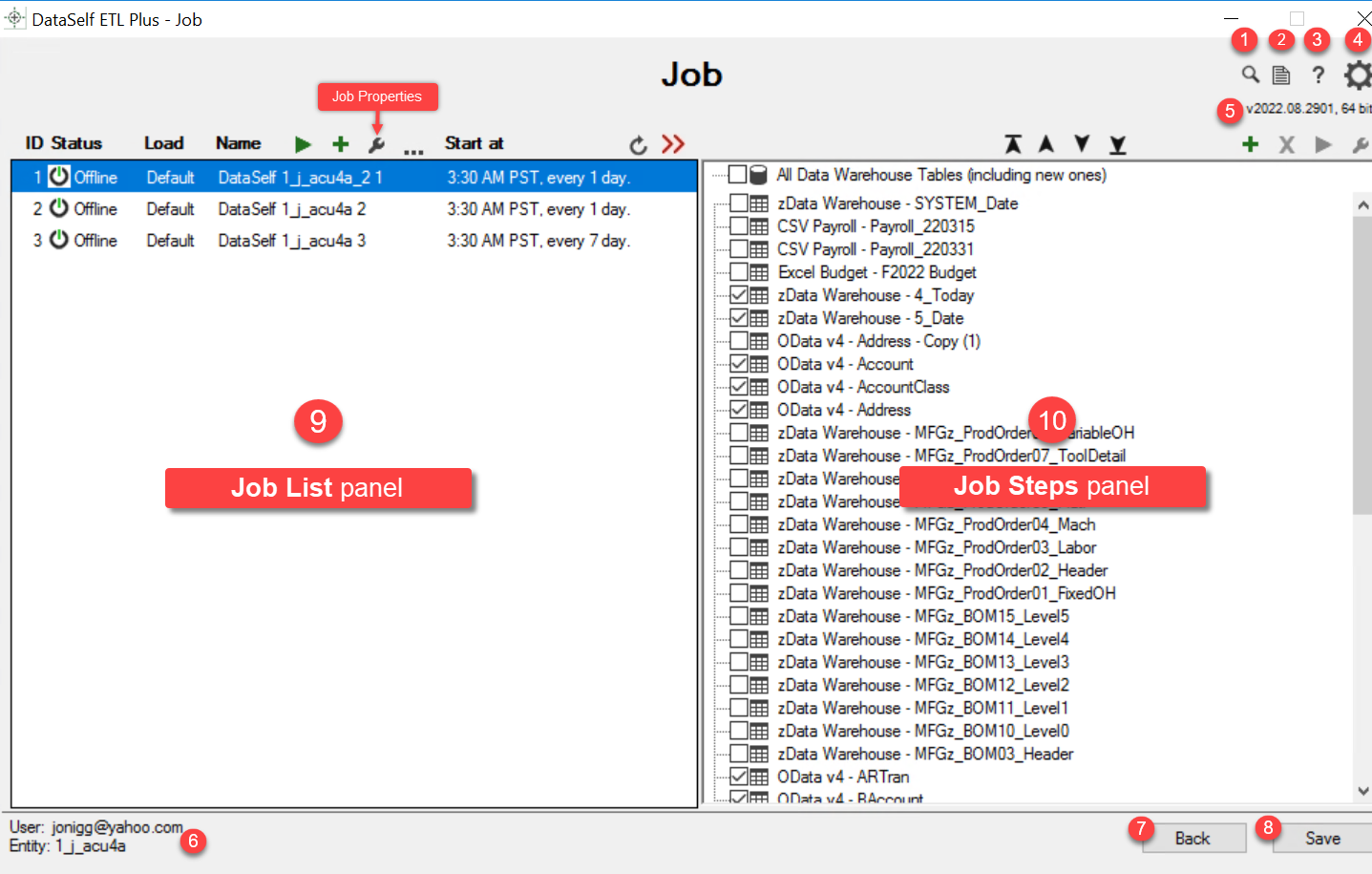Open the log document icon
The image size is (1372, 874).
pos(1281,75)
